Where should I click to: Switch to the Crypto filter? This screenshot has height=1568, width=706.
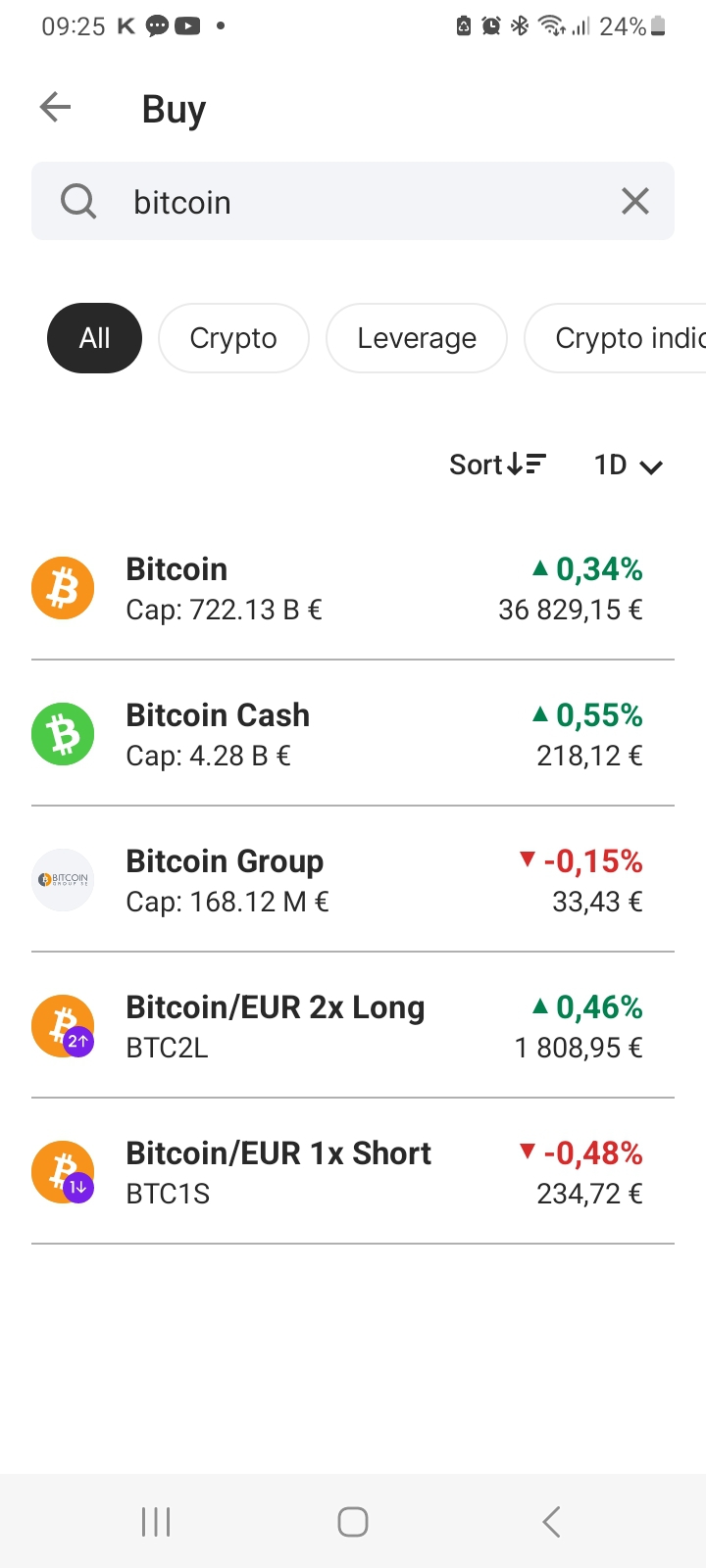233,338
